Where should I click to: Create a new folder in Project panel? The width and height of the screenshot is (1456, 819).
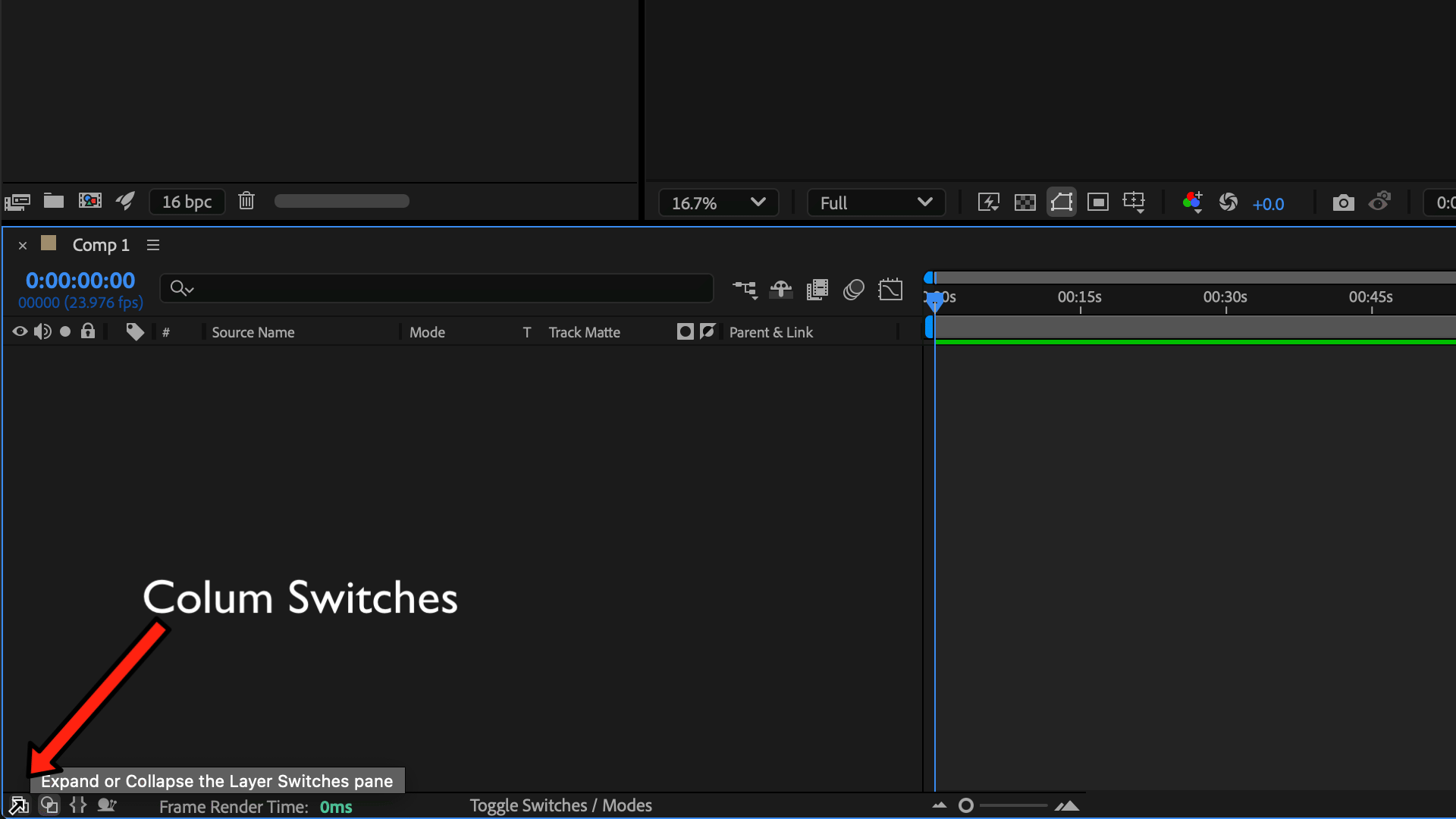pyautogui.click(x=53, y=201)
